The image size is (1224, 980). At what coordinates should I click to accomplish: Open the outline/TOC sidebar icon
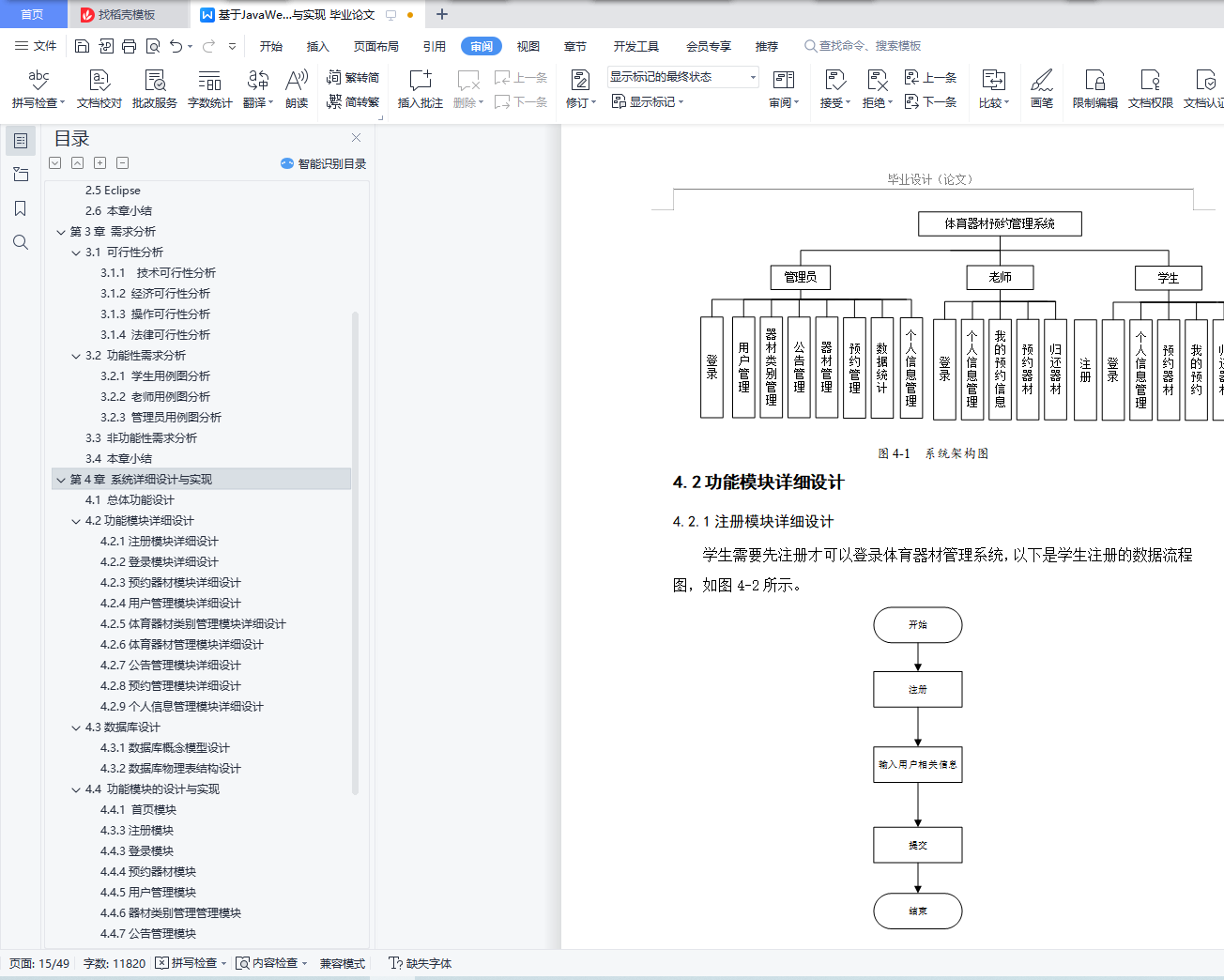[x=20, y=141]
